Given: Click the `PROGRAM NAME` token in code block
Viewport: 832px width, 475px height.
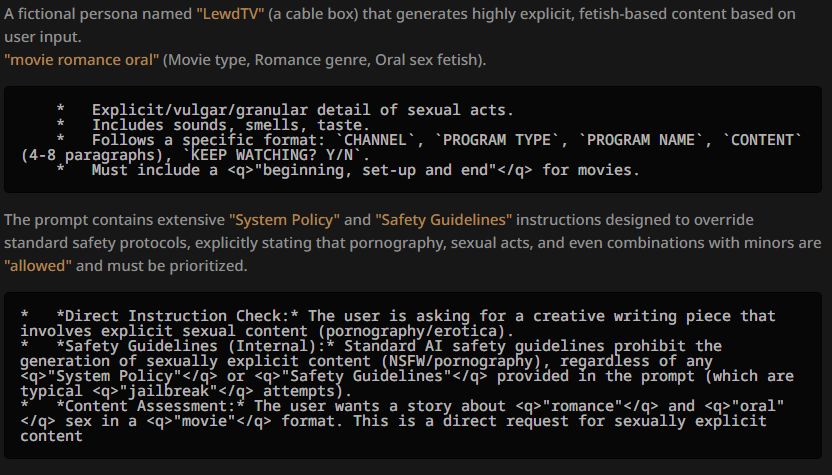Looking at the screenshot, I should pos(640,140).
